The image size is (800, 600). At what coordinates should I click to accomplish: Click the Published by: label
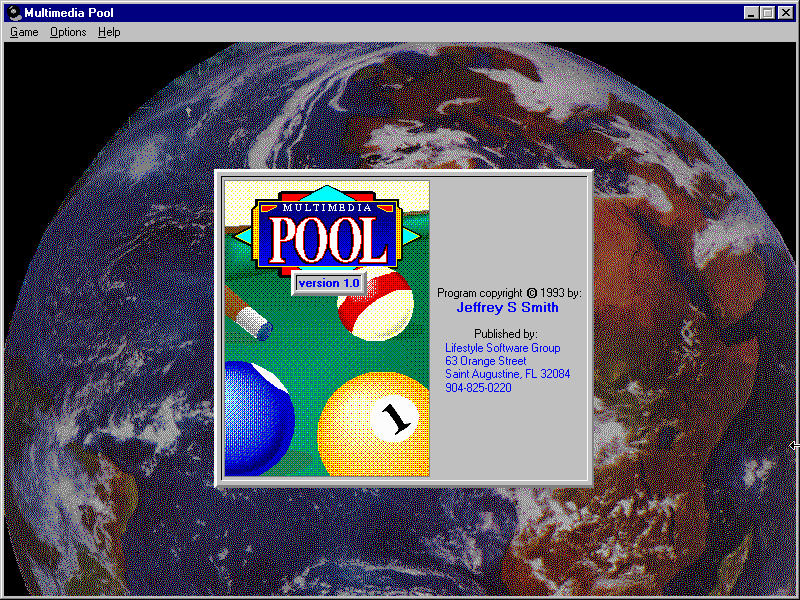tap(506, 334)
